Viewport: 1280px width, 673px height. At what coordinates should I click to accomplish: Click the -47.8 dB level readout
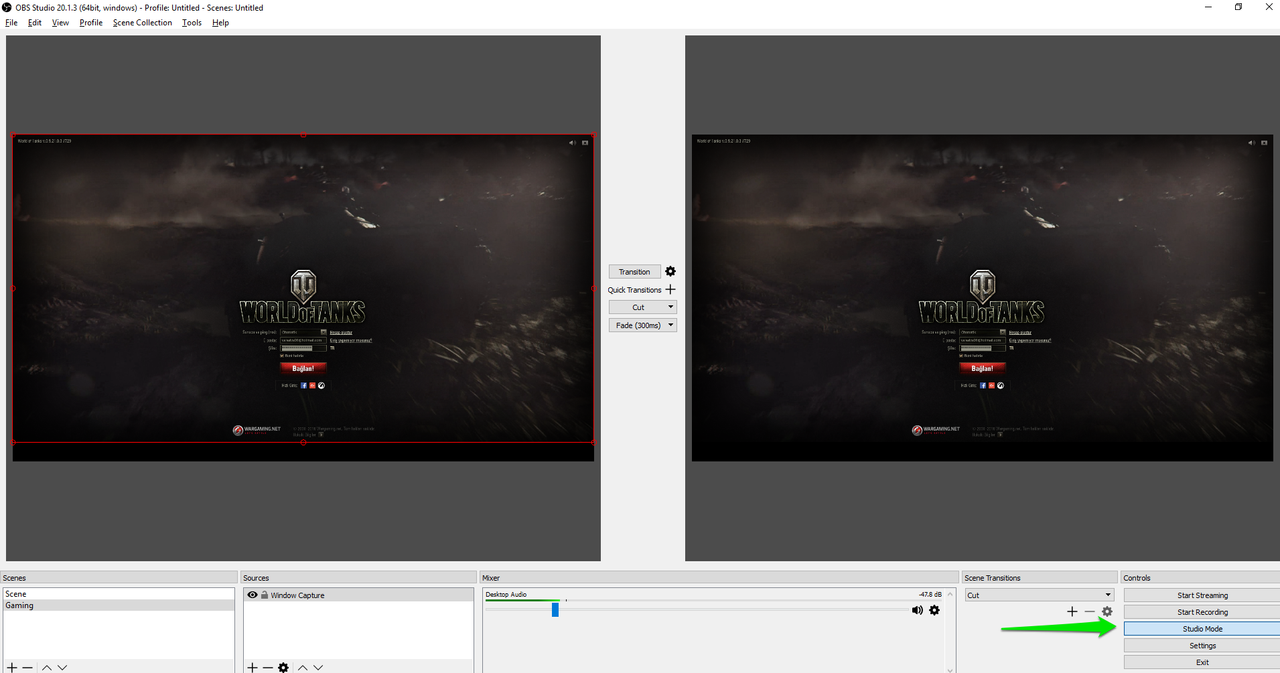[x=932, y=594]
